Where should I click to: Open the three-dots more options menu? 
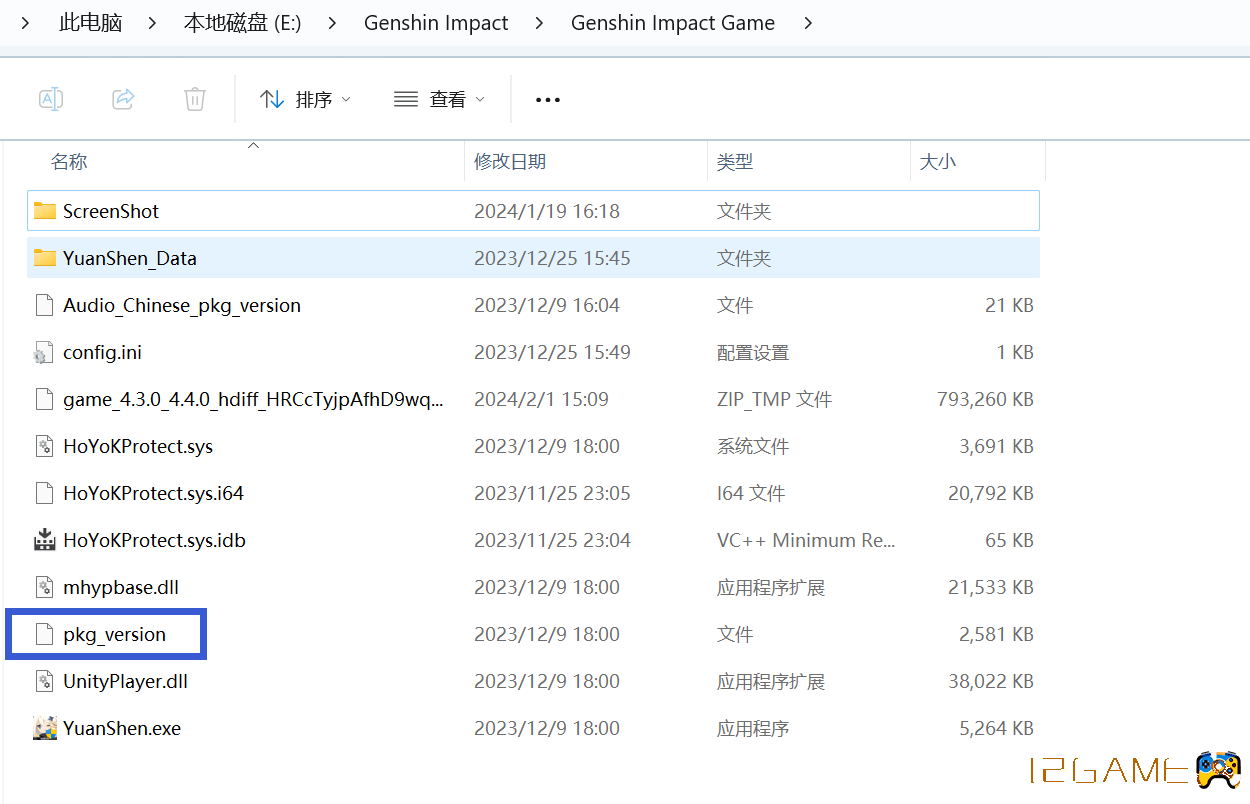coord(548,99)
